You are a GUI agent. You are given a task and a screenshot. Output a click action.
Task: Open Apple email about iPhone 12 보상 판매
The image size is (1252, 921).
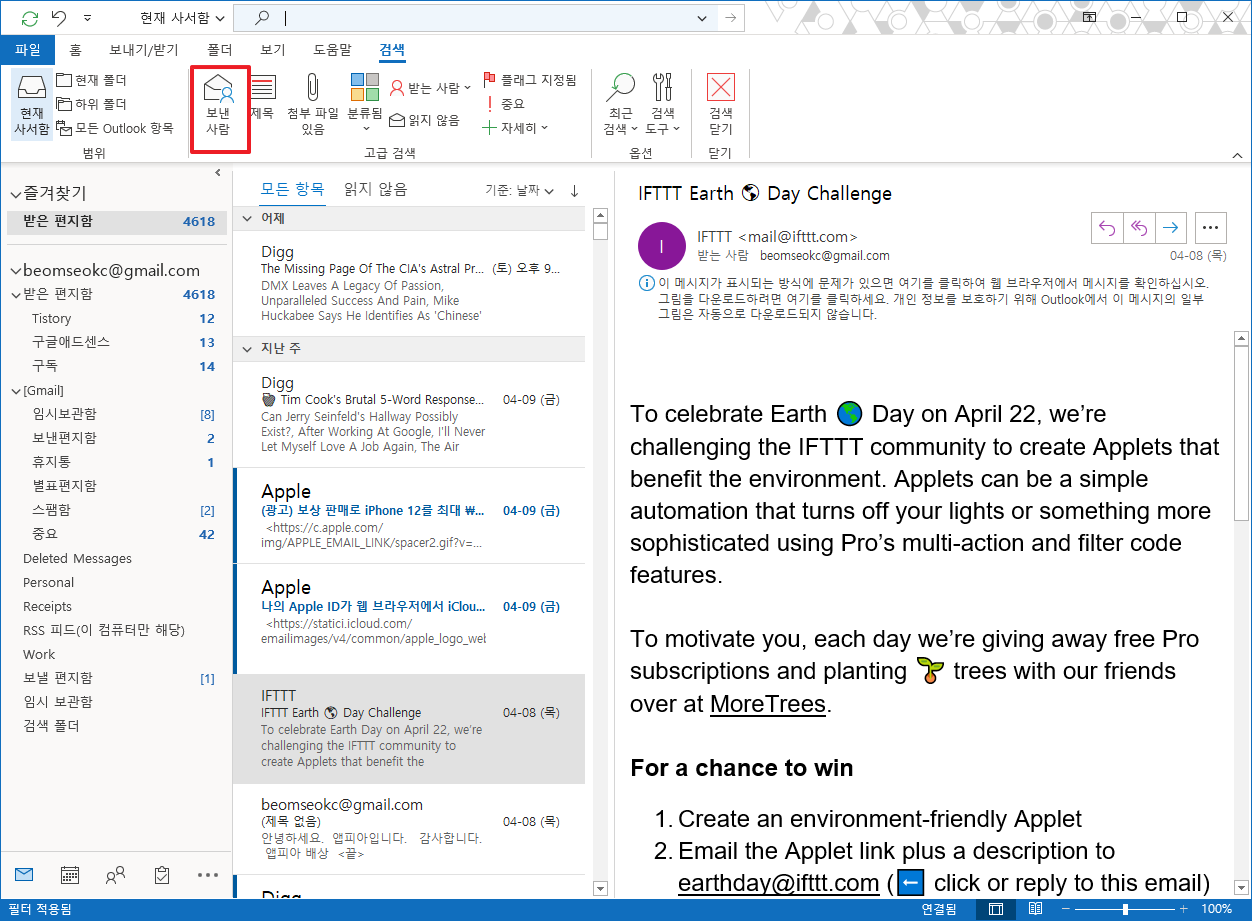(x=409, y=516)
